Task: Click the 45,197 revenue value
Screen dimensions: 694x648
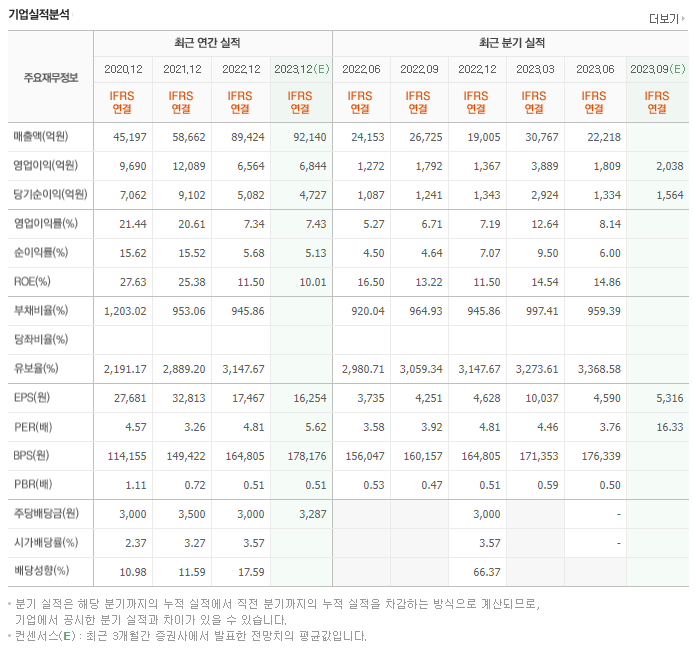Action: click(x=130, y=137)
